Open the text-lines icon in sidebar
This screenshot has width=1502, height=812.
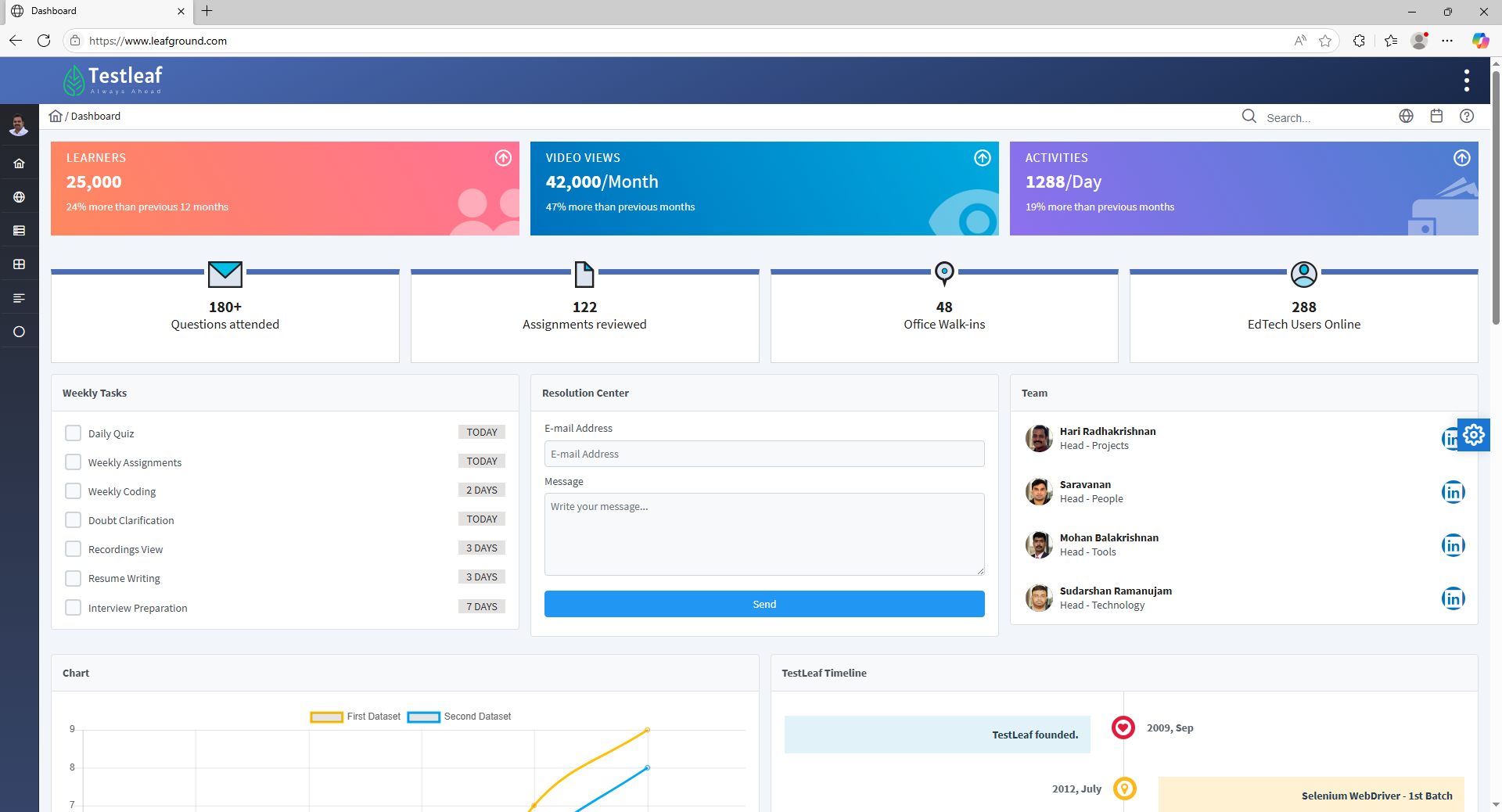click(19, 298)
